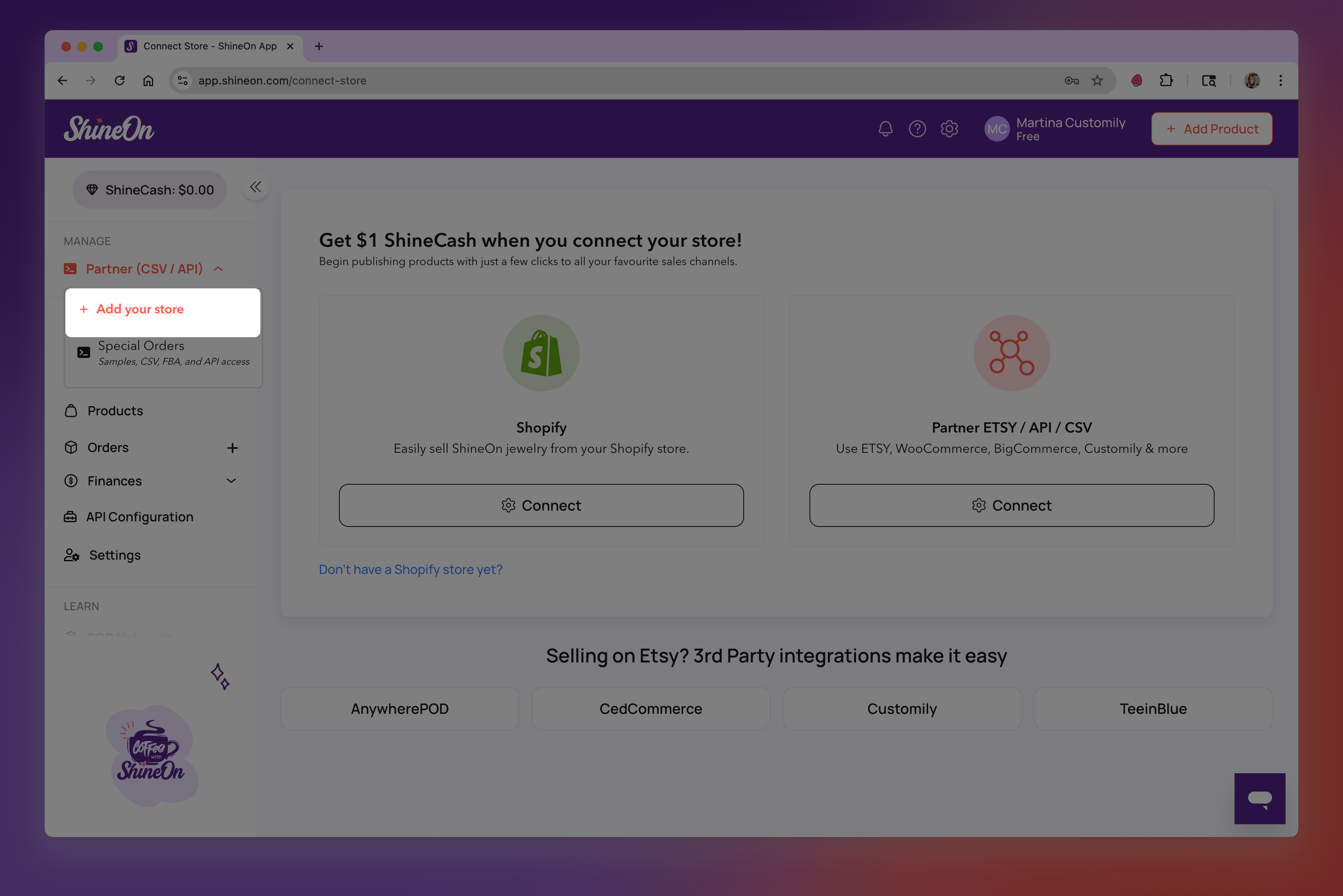
Task: Click the help question mark icon
Action: (917, 129)
